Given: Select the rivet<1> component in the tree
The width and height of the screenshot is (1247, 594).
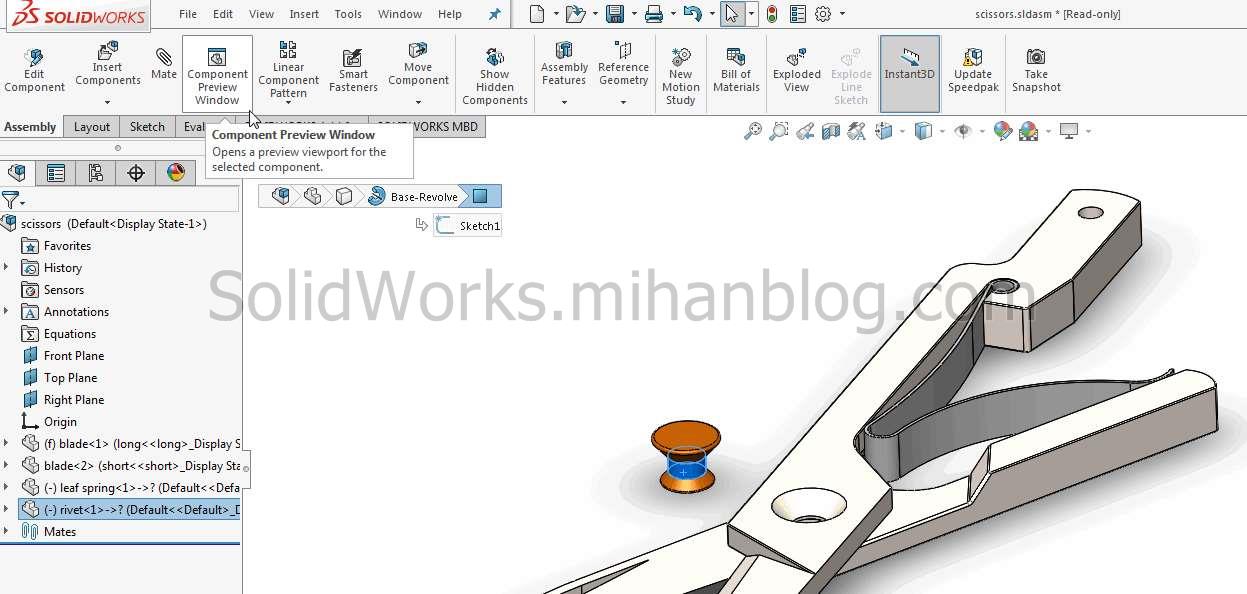Looking at the screenshot, I should click(130, 510).
